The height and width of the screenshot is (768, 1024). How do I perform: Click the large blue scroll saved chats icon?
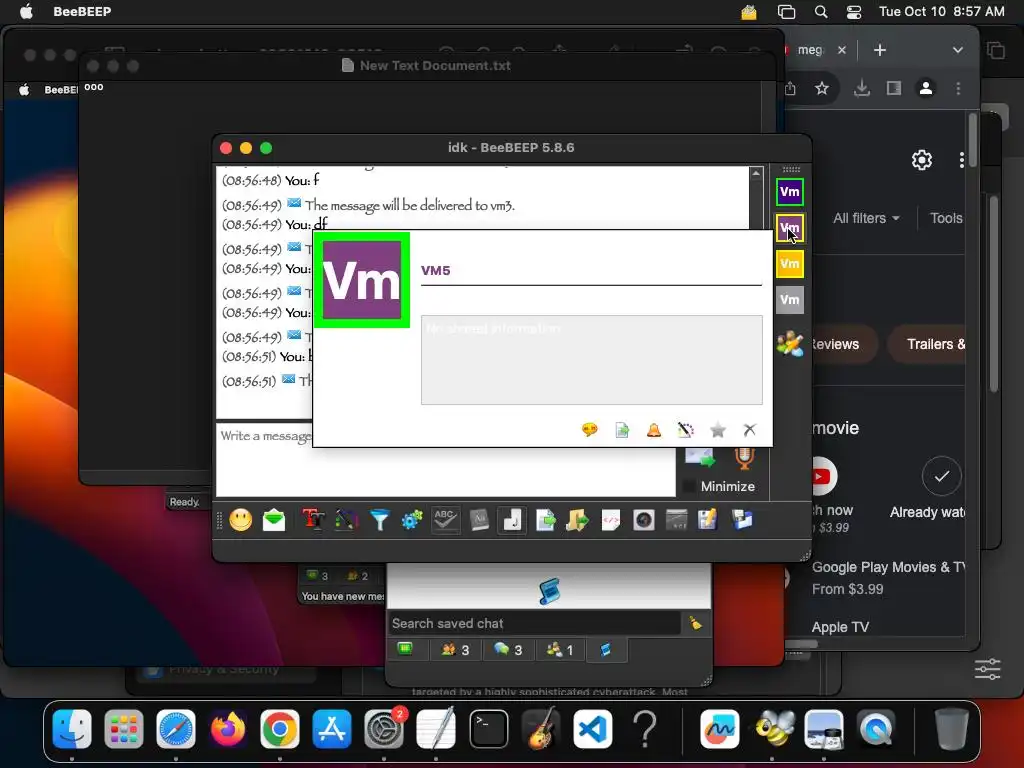point(549,590)
